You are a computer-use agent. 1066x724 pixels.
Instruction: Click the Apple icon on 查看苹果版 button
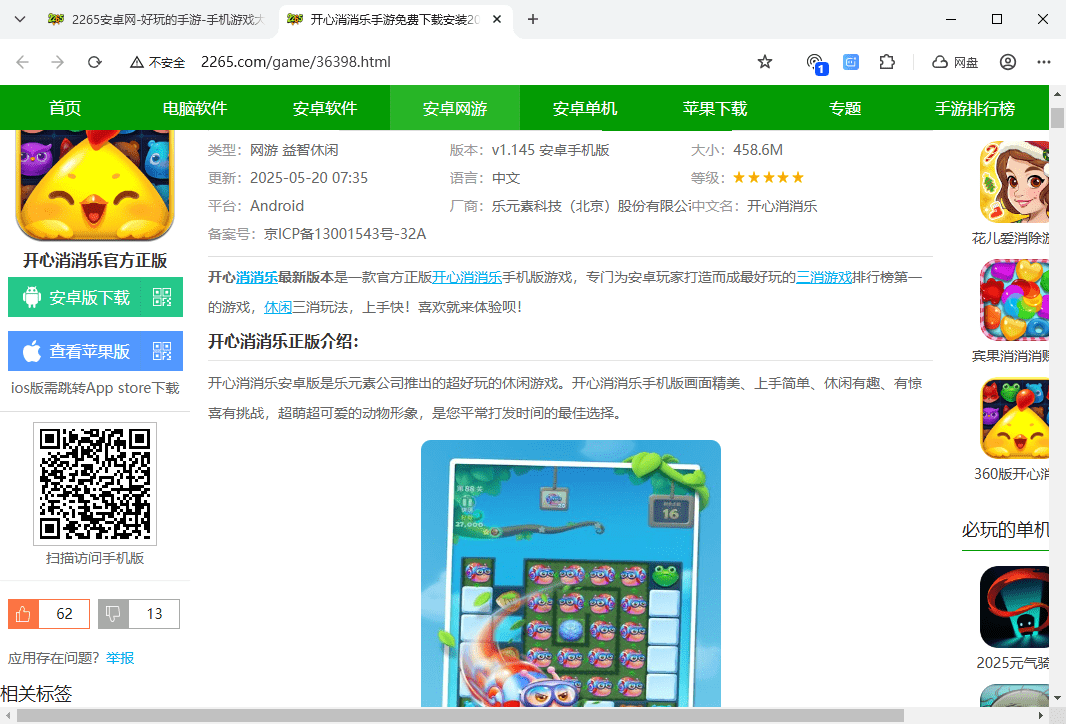tap(31, 351)
